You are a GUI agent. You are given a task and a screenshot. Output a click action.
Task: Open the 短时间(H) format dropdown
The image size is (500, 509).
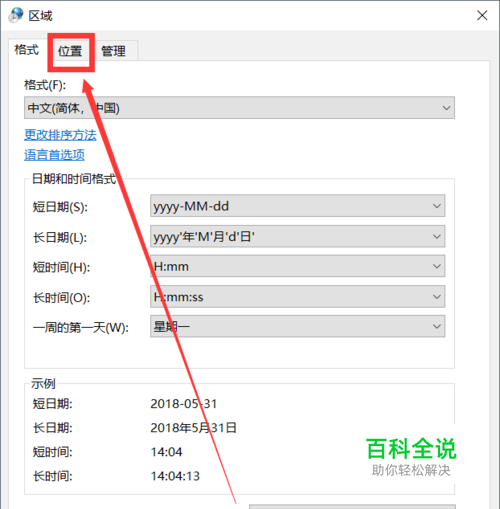point(297,266)
